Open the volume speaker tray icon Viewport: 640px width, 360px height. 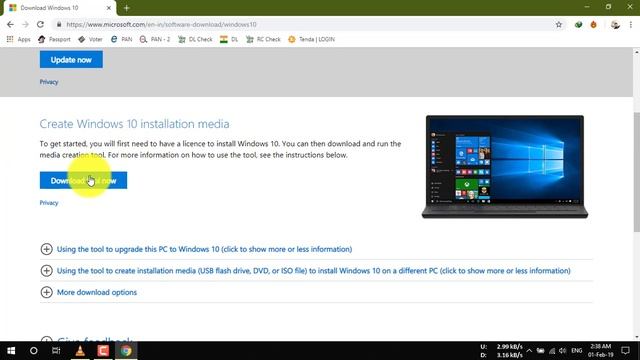[x=563, y=351]
